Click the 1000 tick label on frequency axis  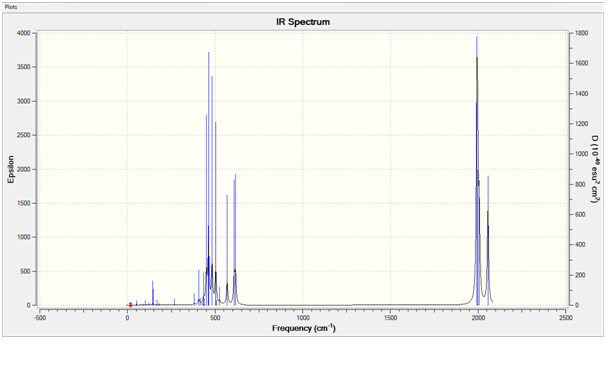coord(303,318)
